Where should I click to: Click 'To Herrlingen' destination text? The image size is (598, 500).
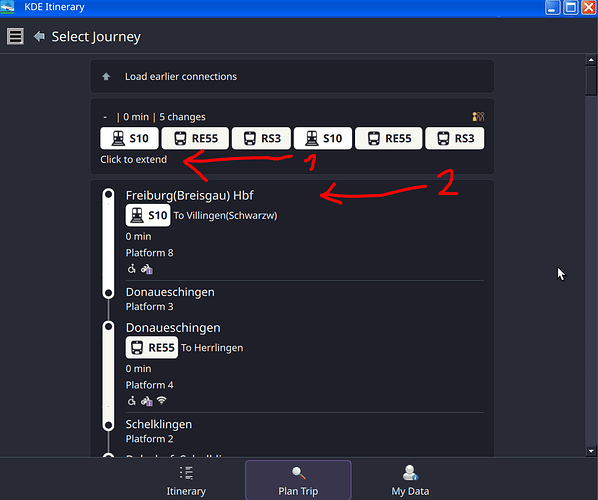212,348
